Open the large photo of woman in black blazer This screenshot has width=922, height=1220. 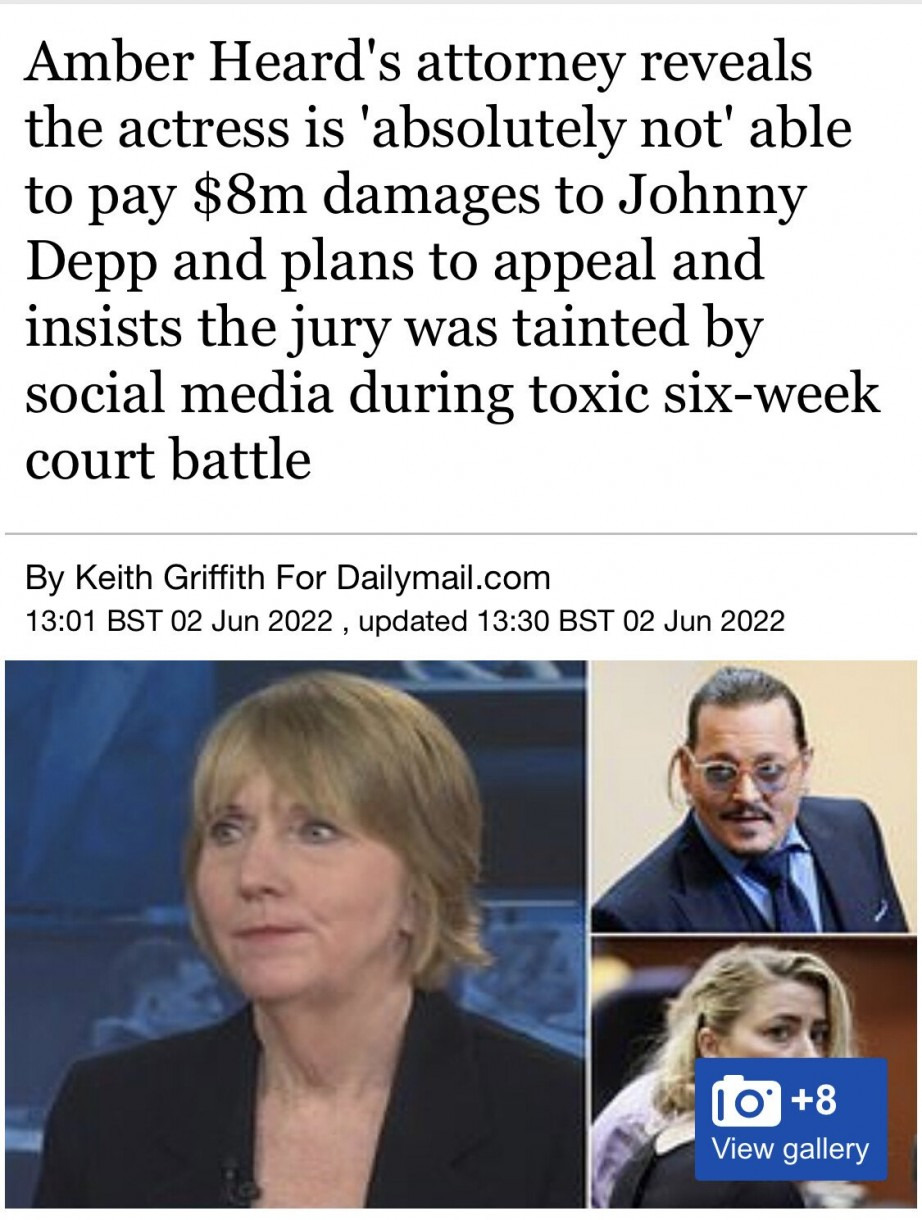296,933
